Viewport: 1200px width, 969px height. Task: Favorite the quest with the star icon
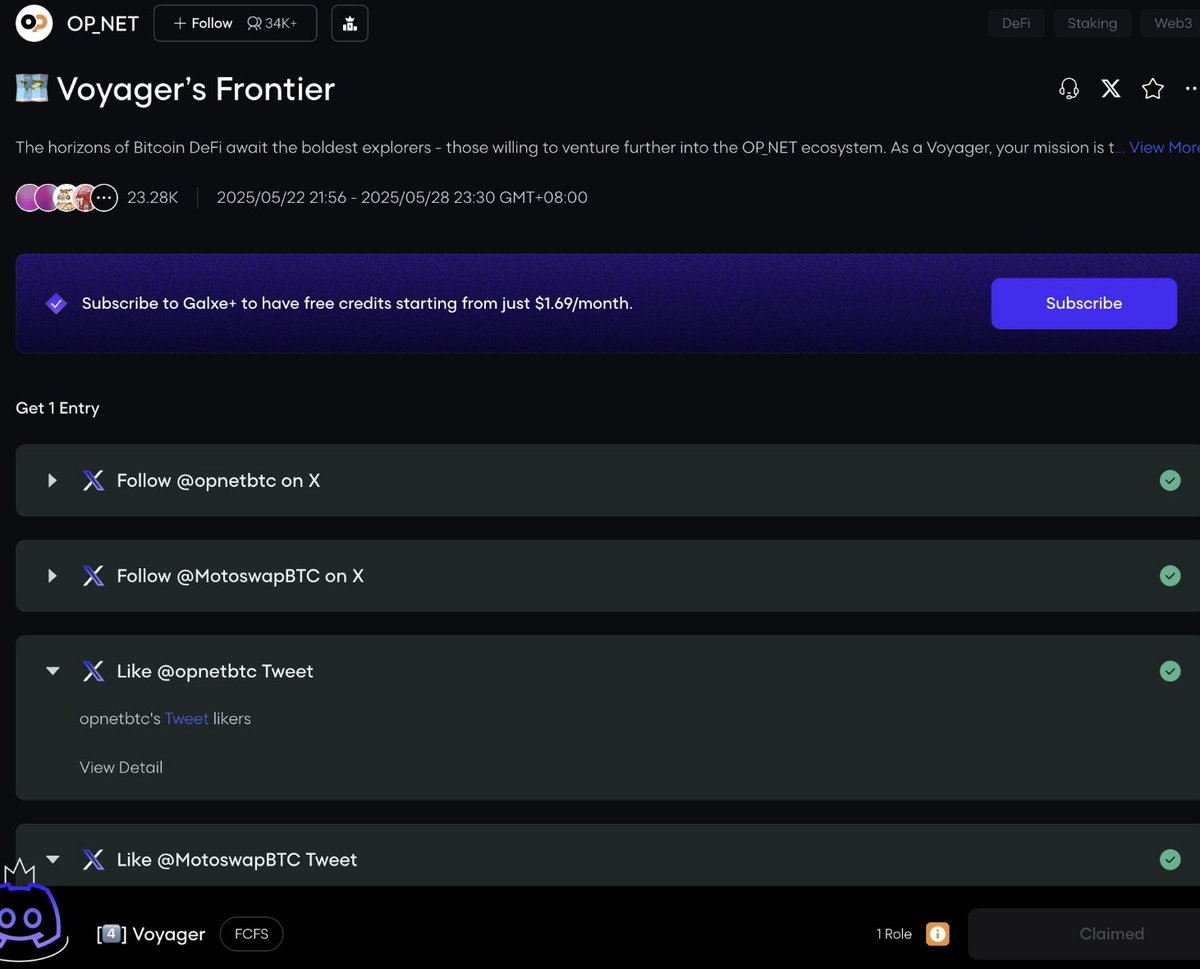tap(1153, 89)
